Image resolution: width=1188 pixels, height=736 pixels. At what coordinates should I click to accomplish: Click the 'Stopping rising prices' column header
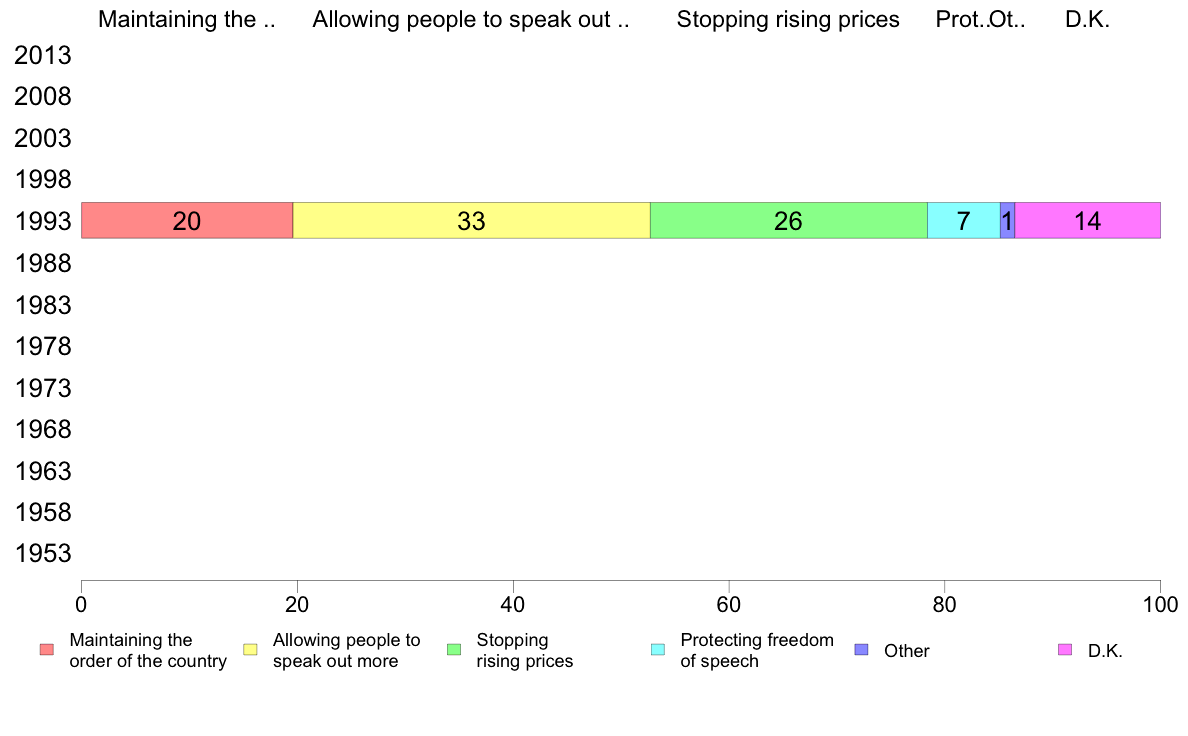pos(788,20)
